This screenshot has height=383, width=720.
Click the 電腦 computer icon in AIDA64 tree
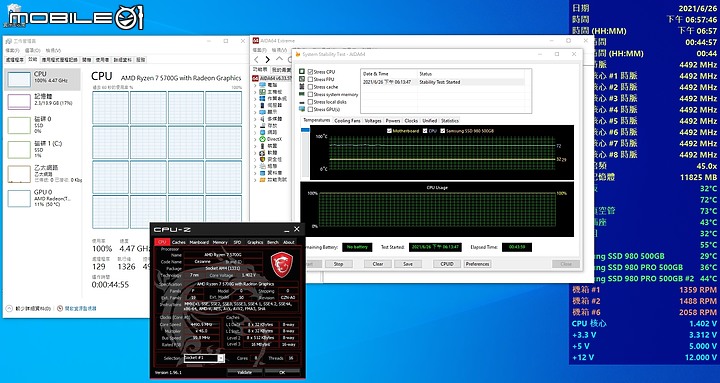(x=262, y=85)
